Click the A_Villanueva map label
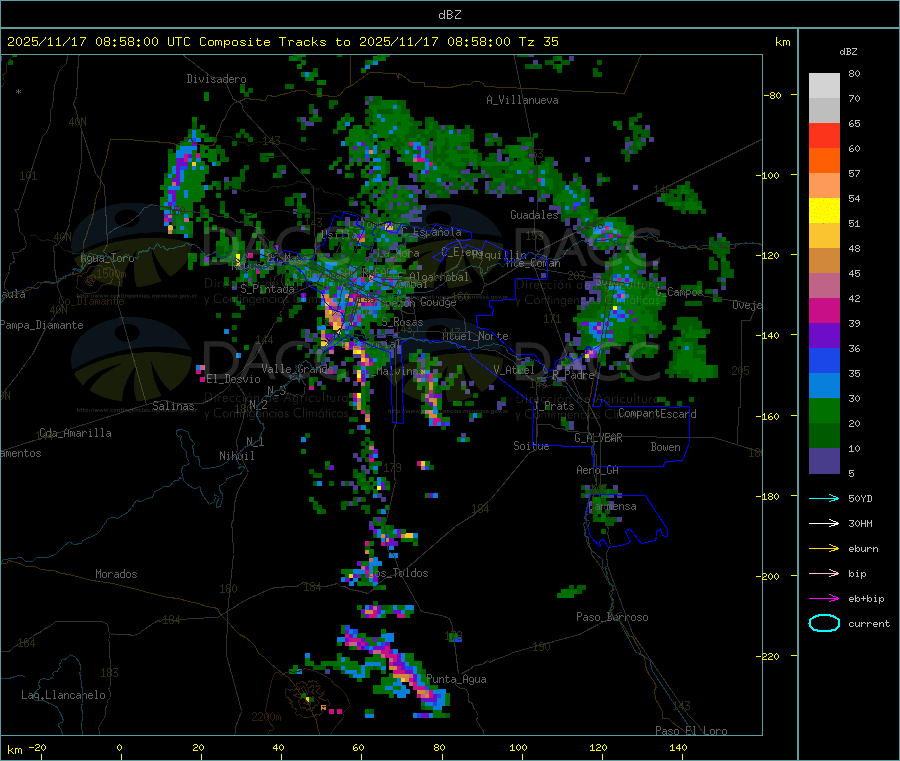The image size is (900, 761). (522, 100)
